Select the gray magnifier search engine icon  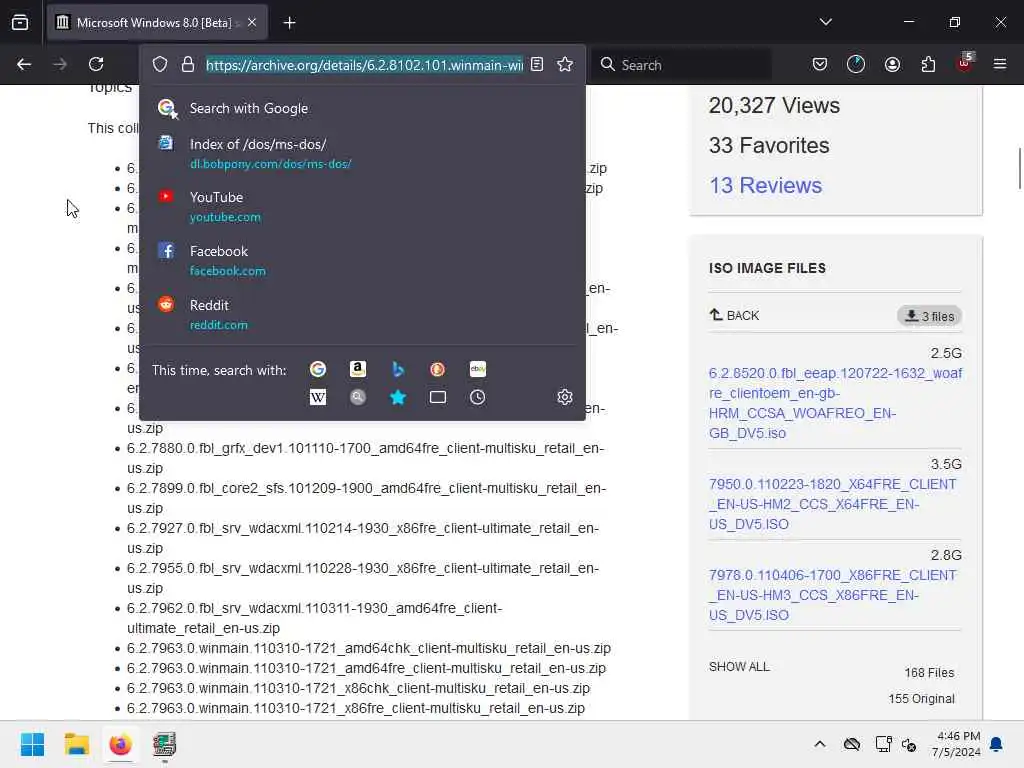pyautogui.click(x=358, y=397)
